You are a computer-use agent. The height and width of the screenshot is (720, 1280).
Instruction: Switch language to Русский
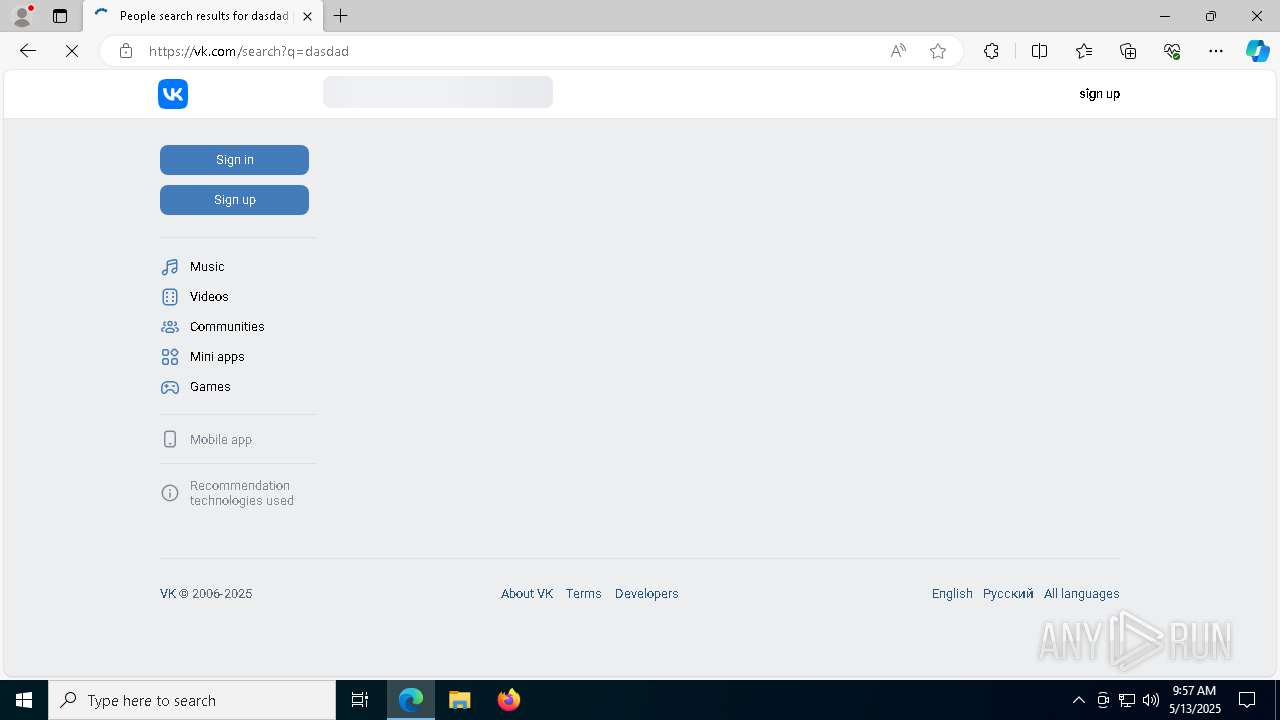pos(1008,594)
